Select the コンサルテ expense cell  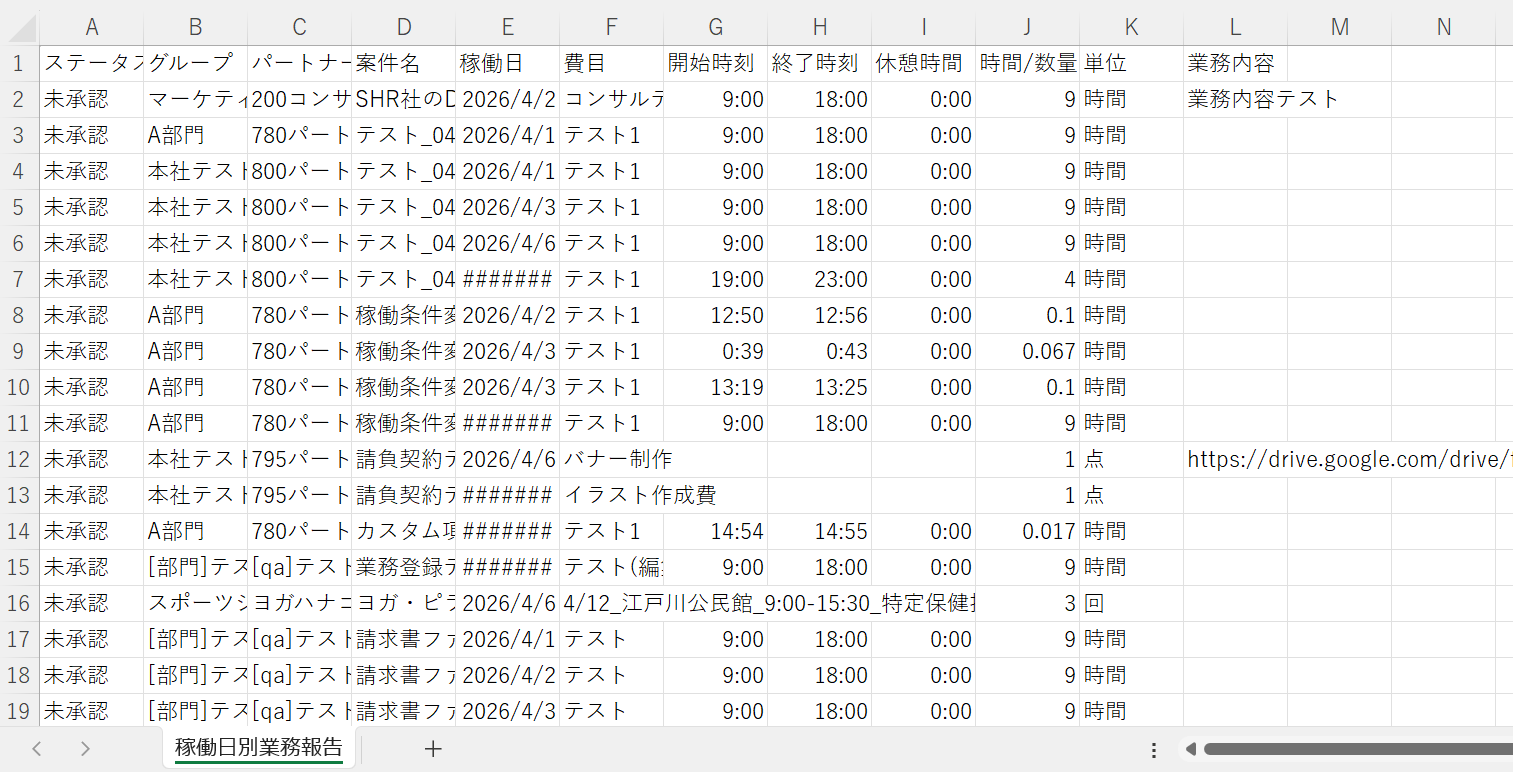612,100
